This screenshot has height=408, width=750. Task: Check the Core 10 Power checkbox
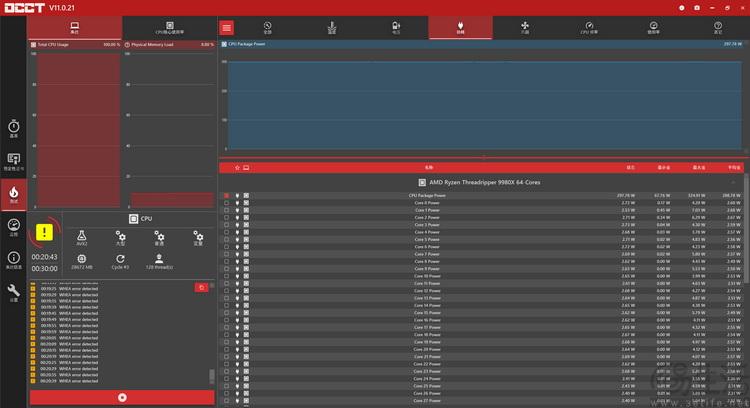point(226,276)
